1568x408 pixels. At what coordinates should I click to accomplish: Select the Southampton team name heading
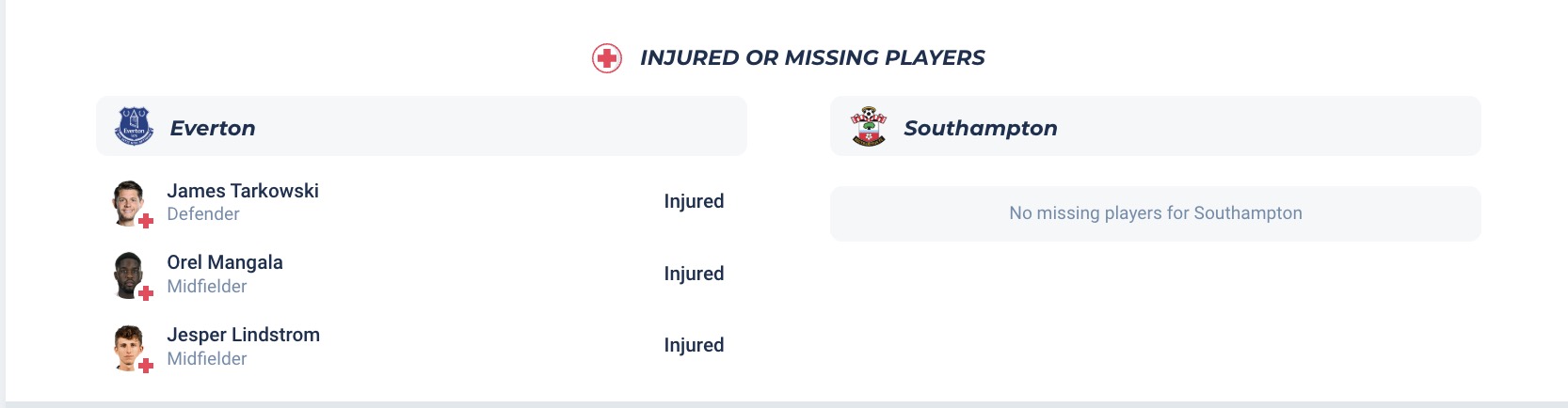(980, 128)
